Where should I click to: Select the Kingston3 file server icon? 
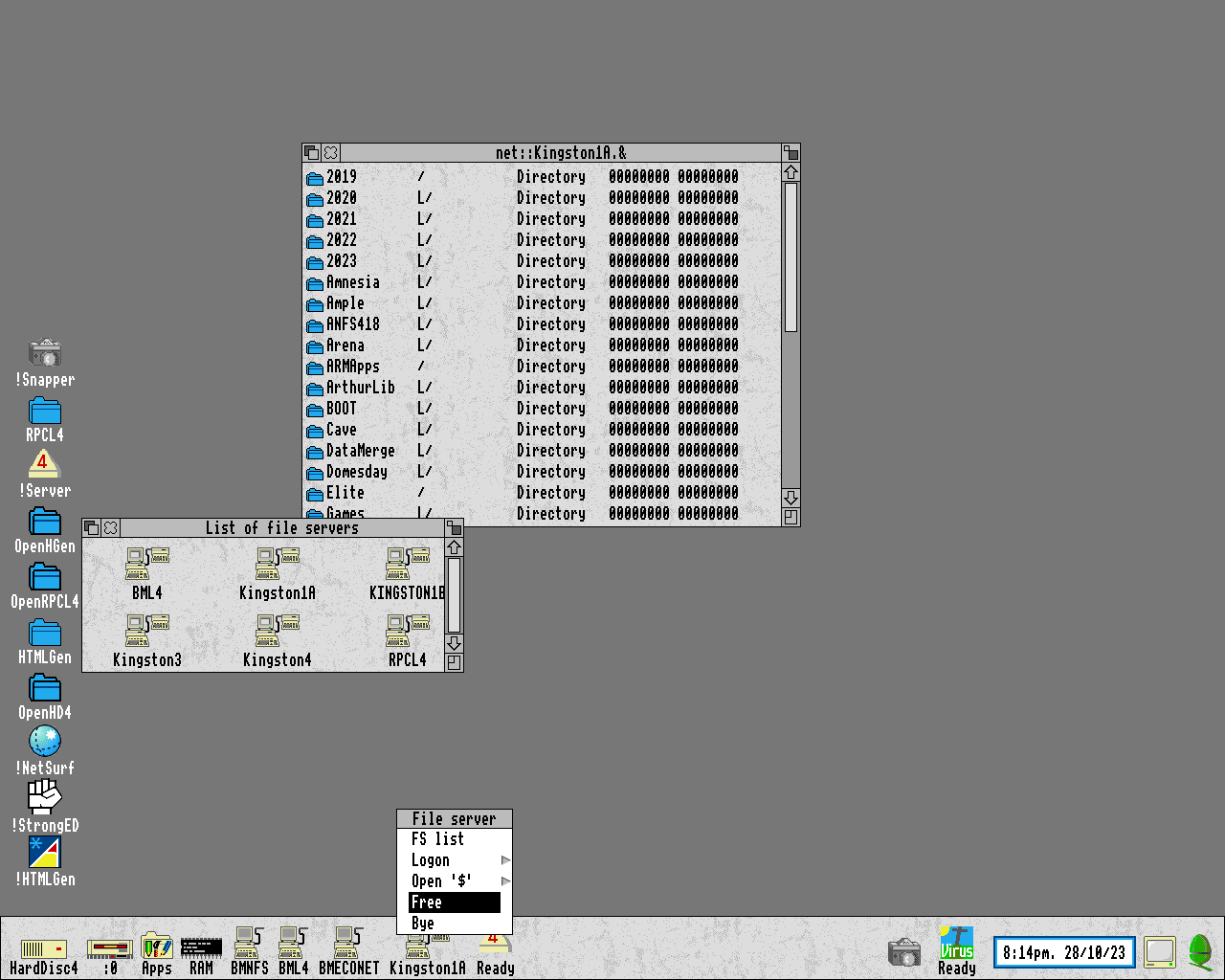[146, 631]
